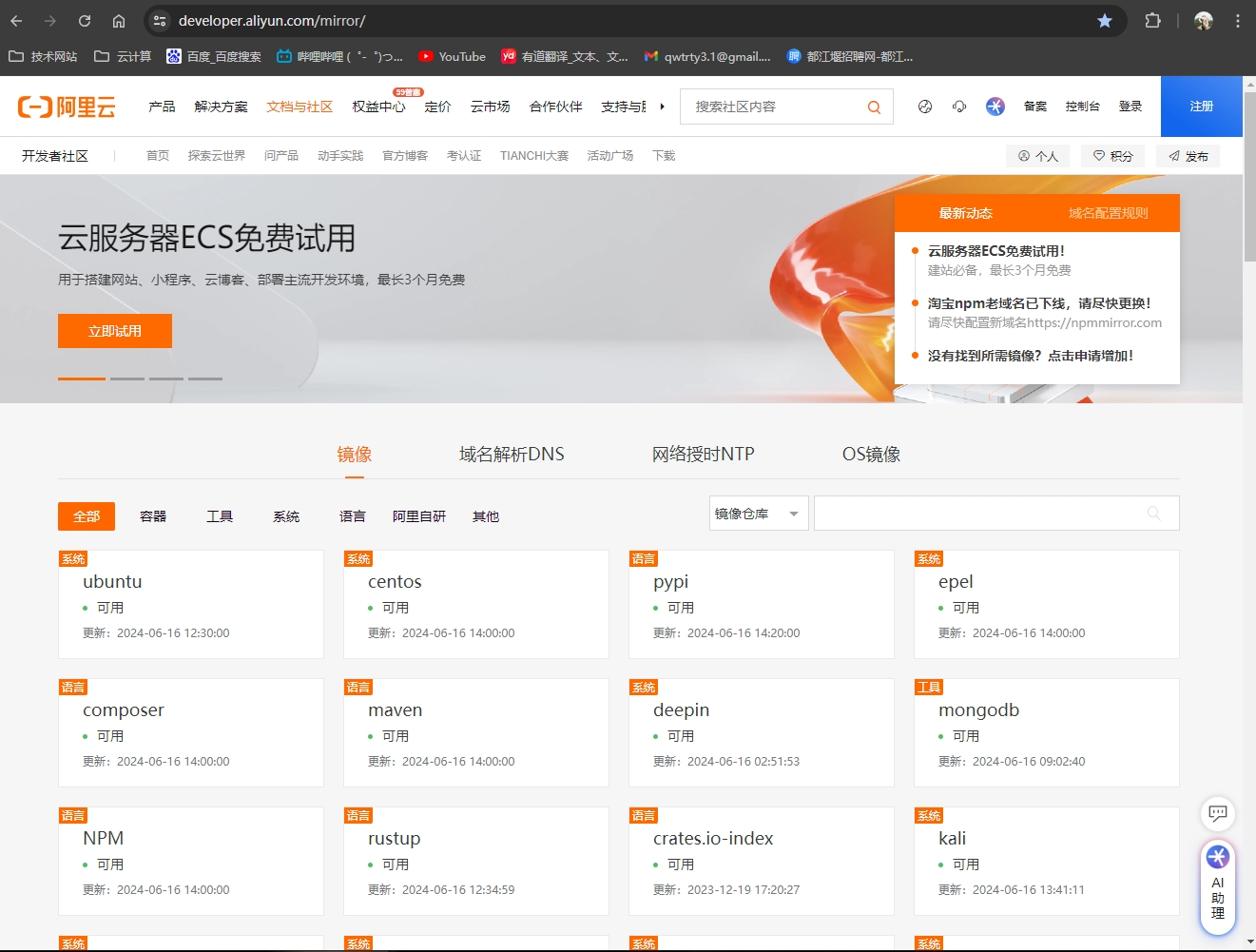Screen dimensions: 1256x952
Task: Open the browser extensions puzzle icon
Action: click(1152, 21)
